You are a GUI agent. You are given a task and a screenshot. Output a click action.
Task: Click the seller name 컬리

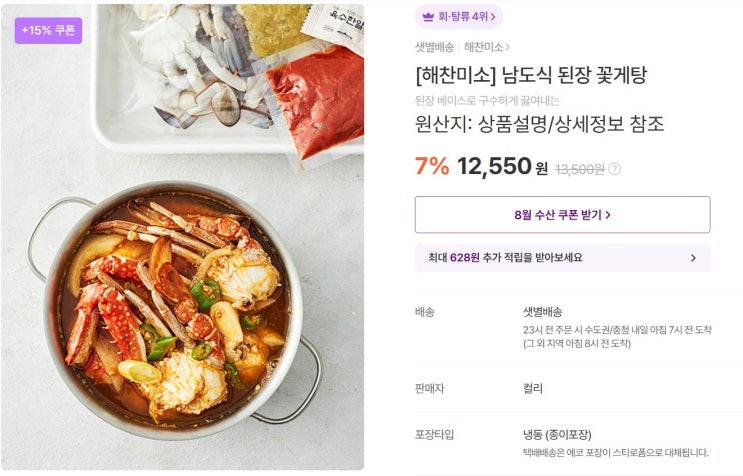click(533, 388)
